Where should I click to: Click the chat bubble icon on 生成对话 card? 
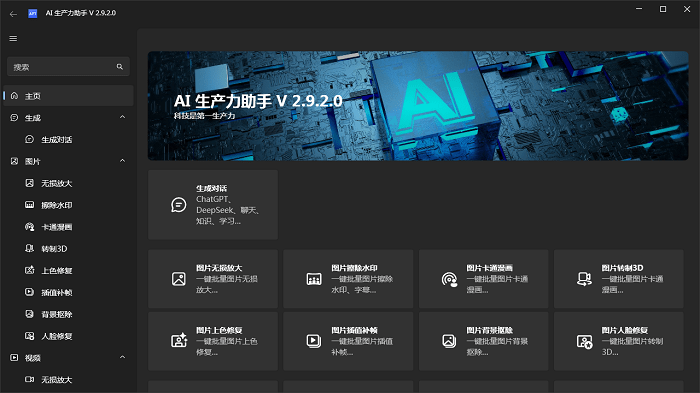179,205
